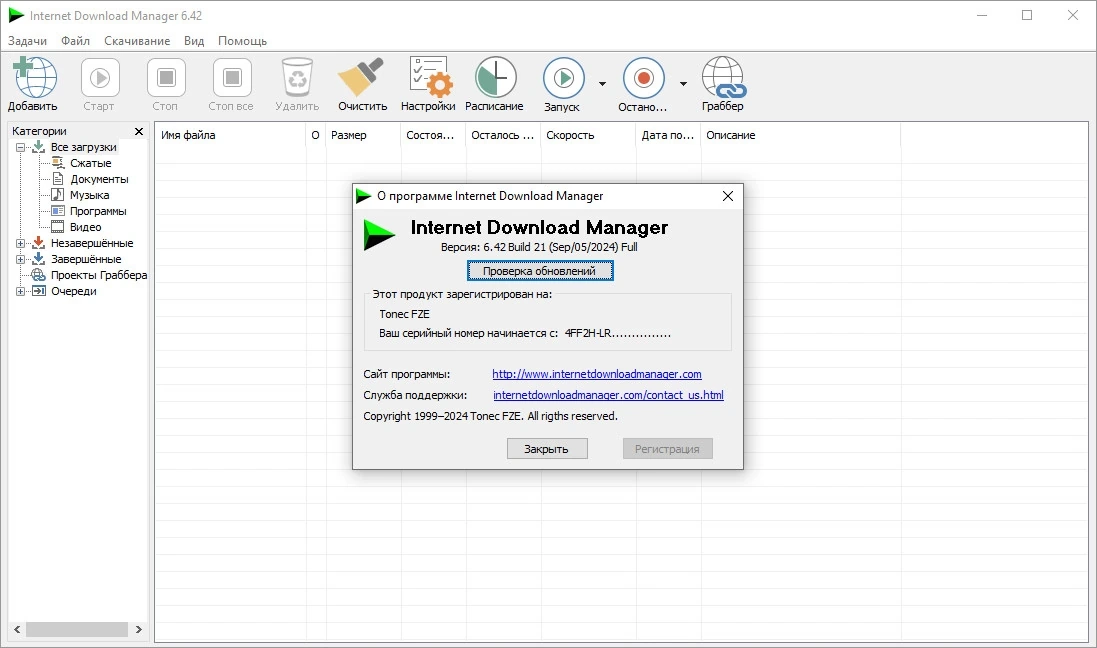1097x648 pixels.
Task: Click the Проверка обновлений button
Action: (x=540, y=271)
